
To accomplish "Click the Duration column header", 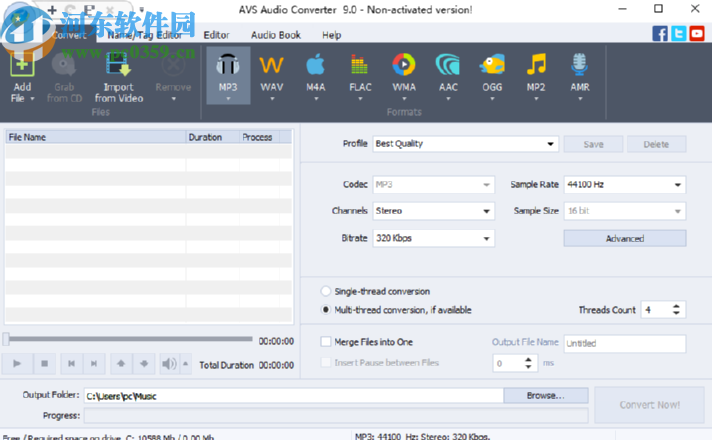I will [x=213, y=137].
